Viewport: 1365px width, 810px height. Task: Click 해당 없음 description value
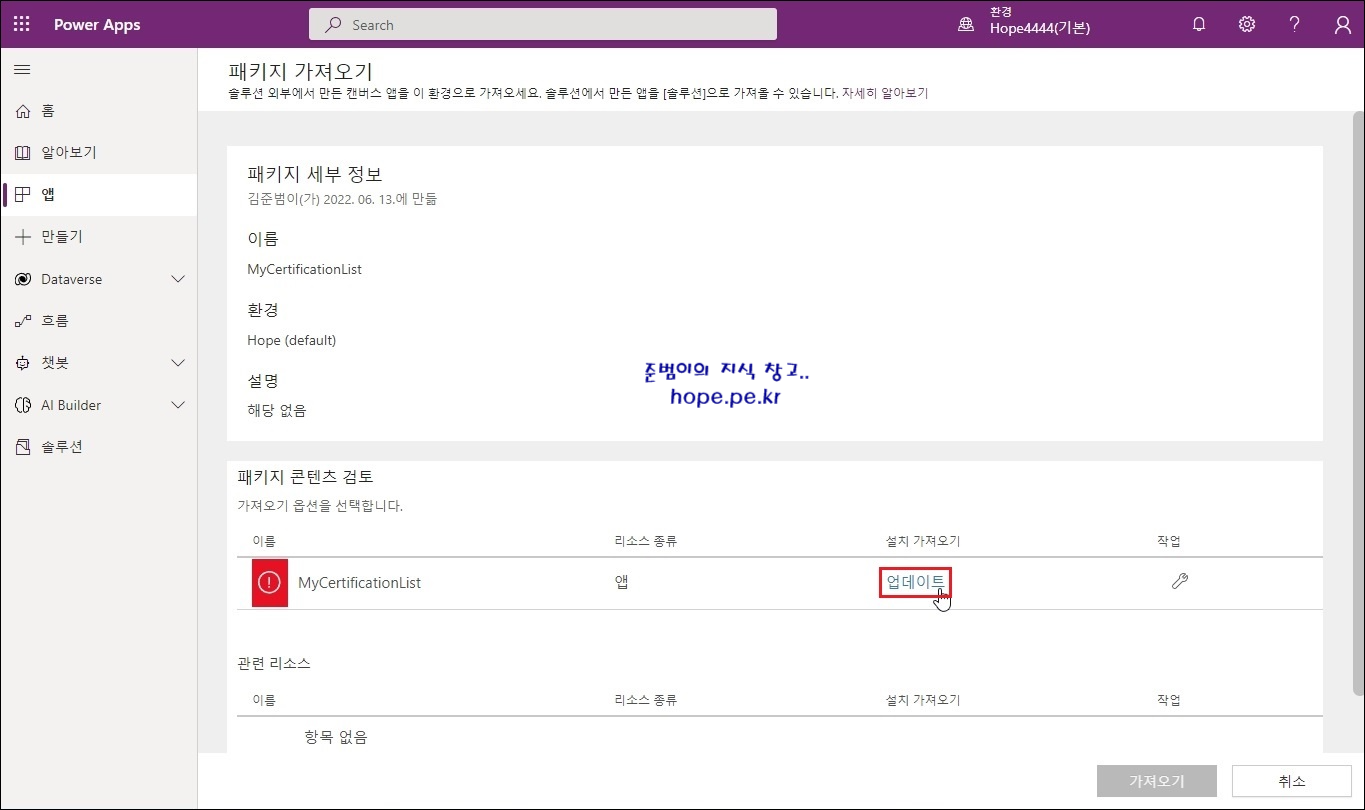click(x=277, y=410)
